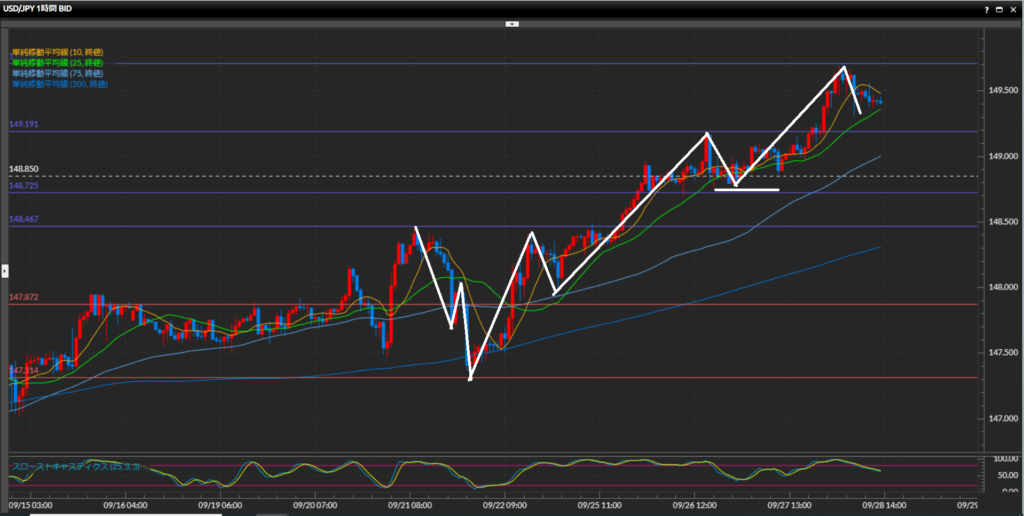The width and height of the screenshot is (1024, 516).
Task: Click the 148.467 horizontal line label
Action: coord(23,219)
